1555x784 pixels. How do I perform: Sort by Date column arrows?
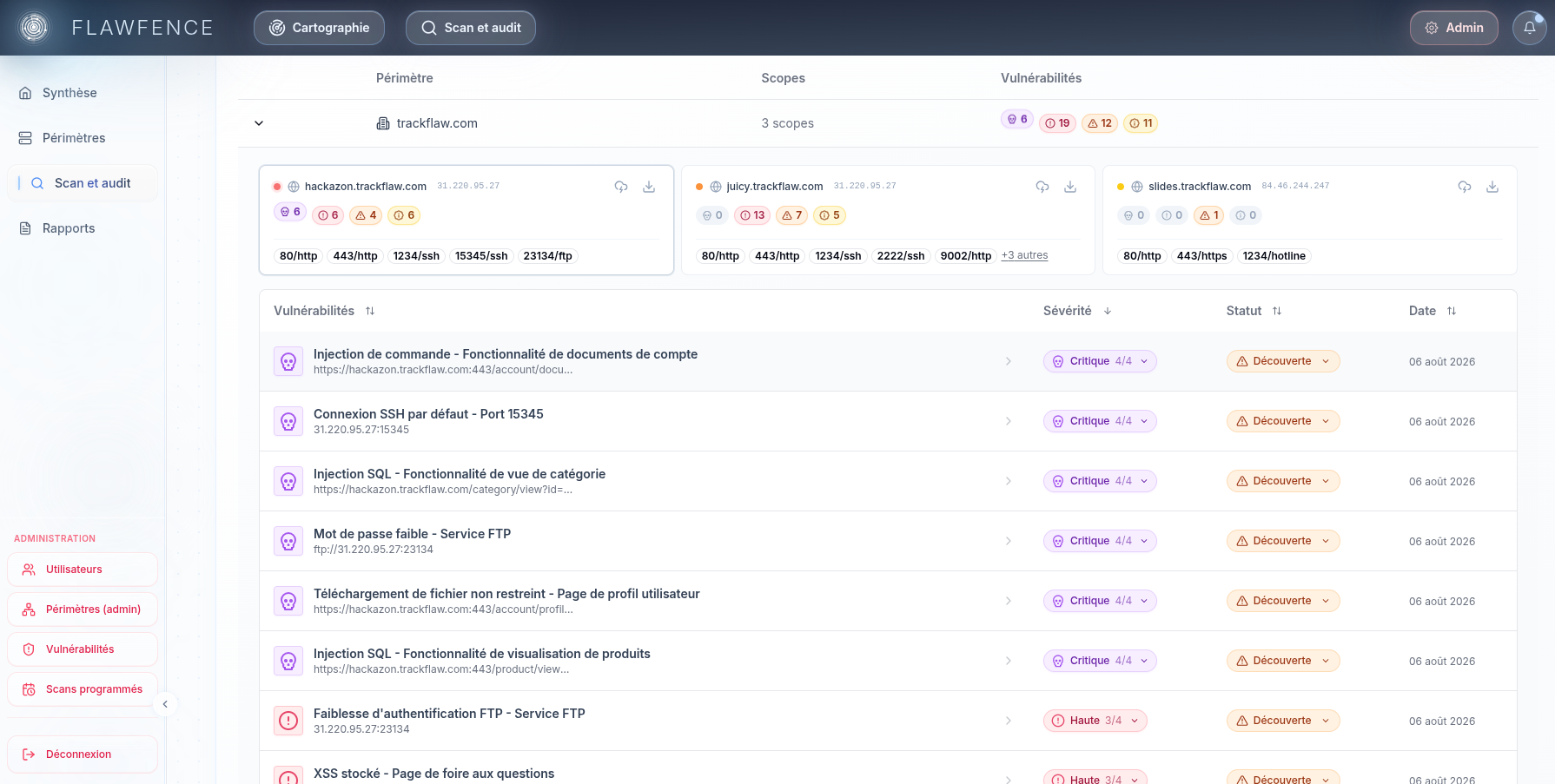(1452, 311)
